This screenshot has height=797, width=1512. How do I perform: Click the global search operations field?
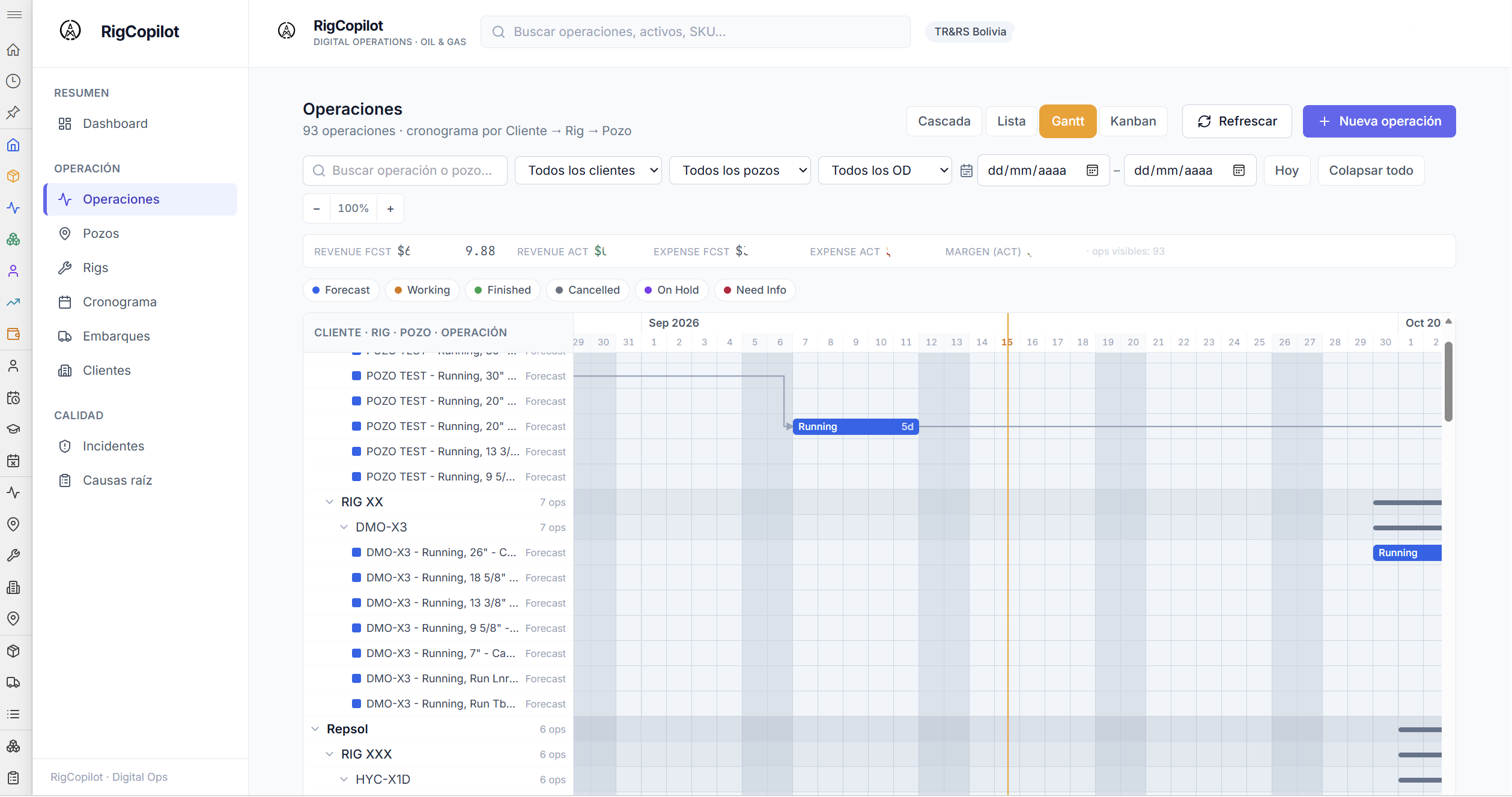coord(696,32)
